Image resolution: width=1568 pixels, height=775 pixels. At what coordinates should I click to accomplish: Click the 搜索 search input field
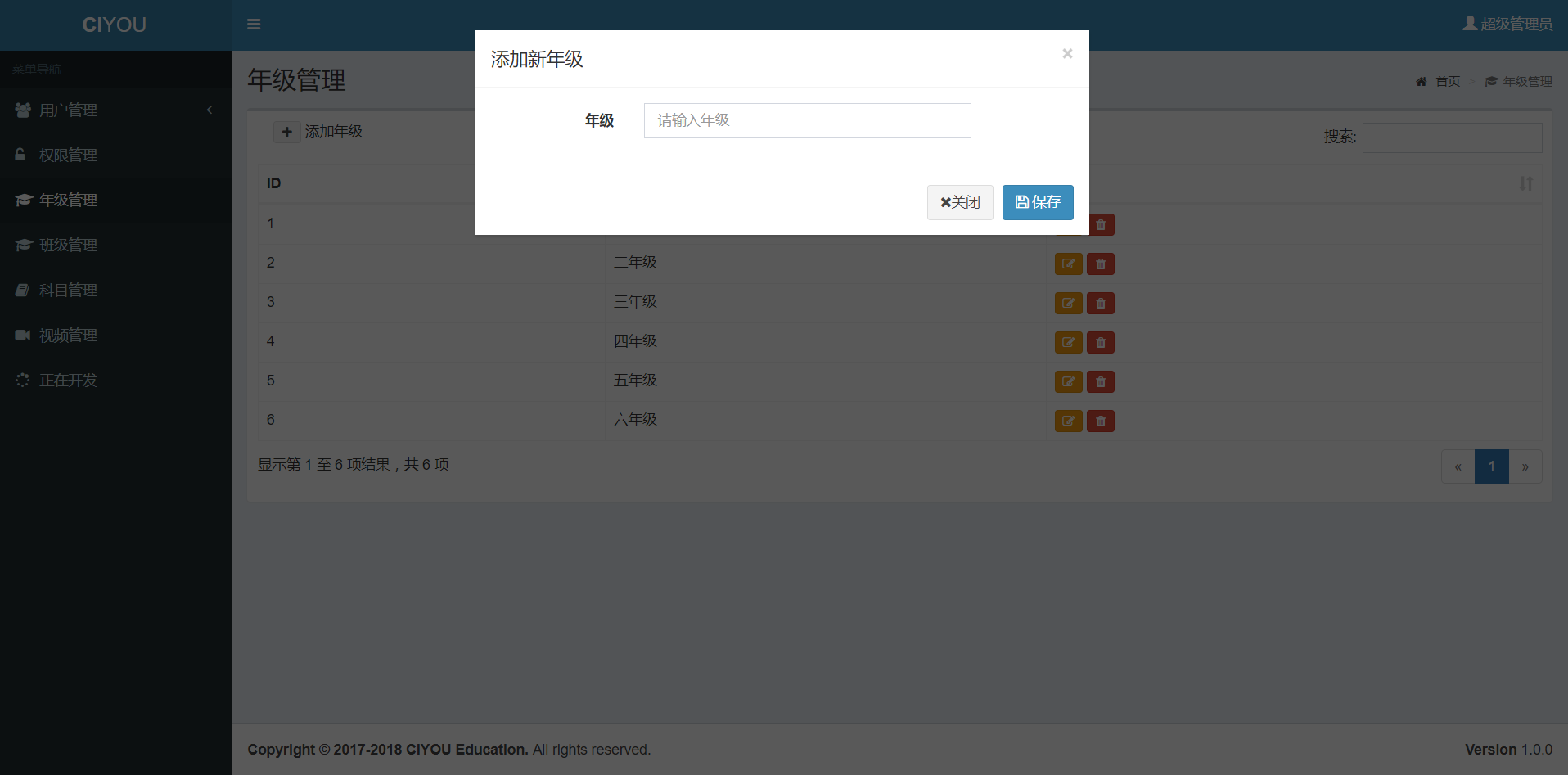point(1452,137)
